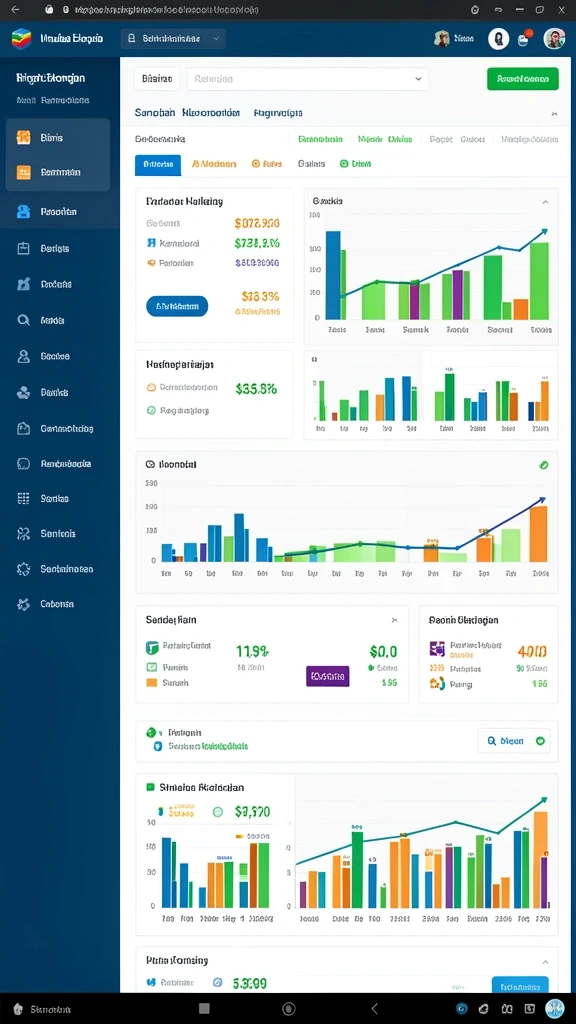Open the gear settings icon in sidebar
Screen dimensions: 576x1024
tap(24, 569)
